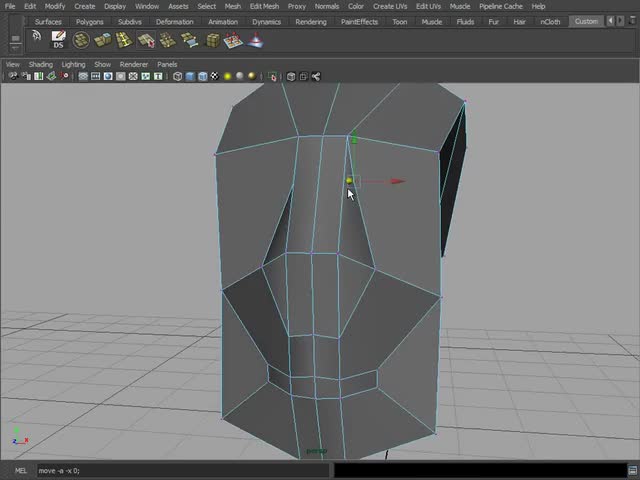Toggle use all lights yellow sphere
The image size is (640, 480).
coord(228,76)
